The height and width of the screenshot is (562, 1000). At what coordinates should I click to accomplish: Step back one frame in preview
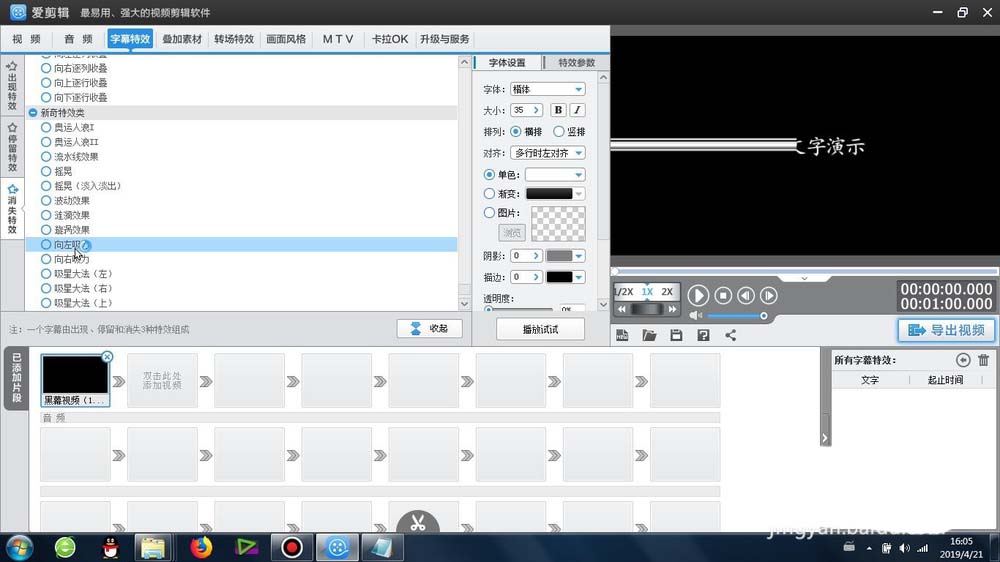[x=746, y=295]
